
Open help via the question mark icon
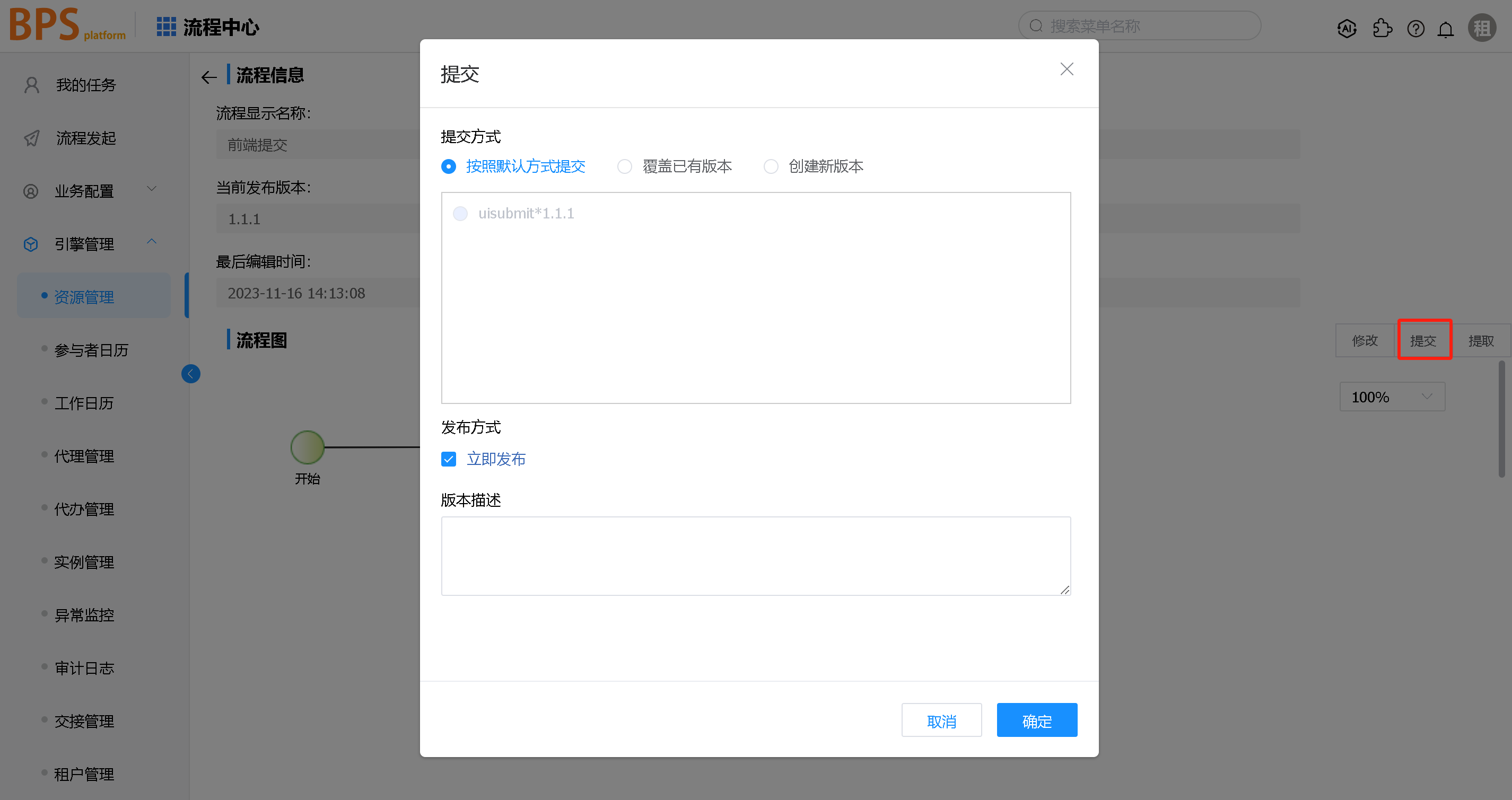pyautogui.click(x=1415, y=28)
